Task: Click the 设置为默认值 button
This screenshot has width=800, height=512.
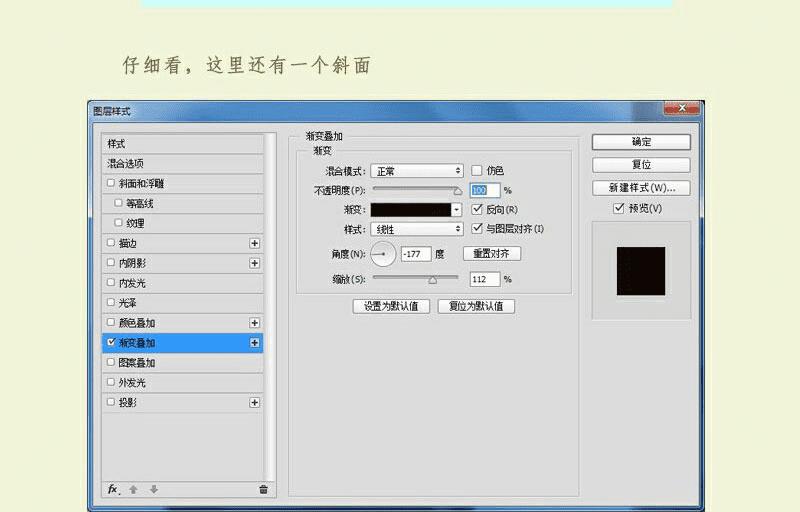Action: 391,306
